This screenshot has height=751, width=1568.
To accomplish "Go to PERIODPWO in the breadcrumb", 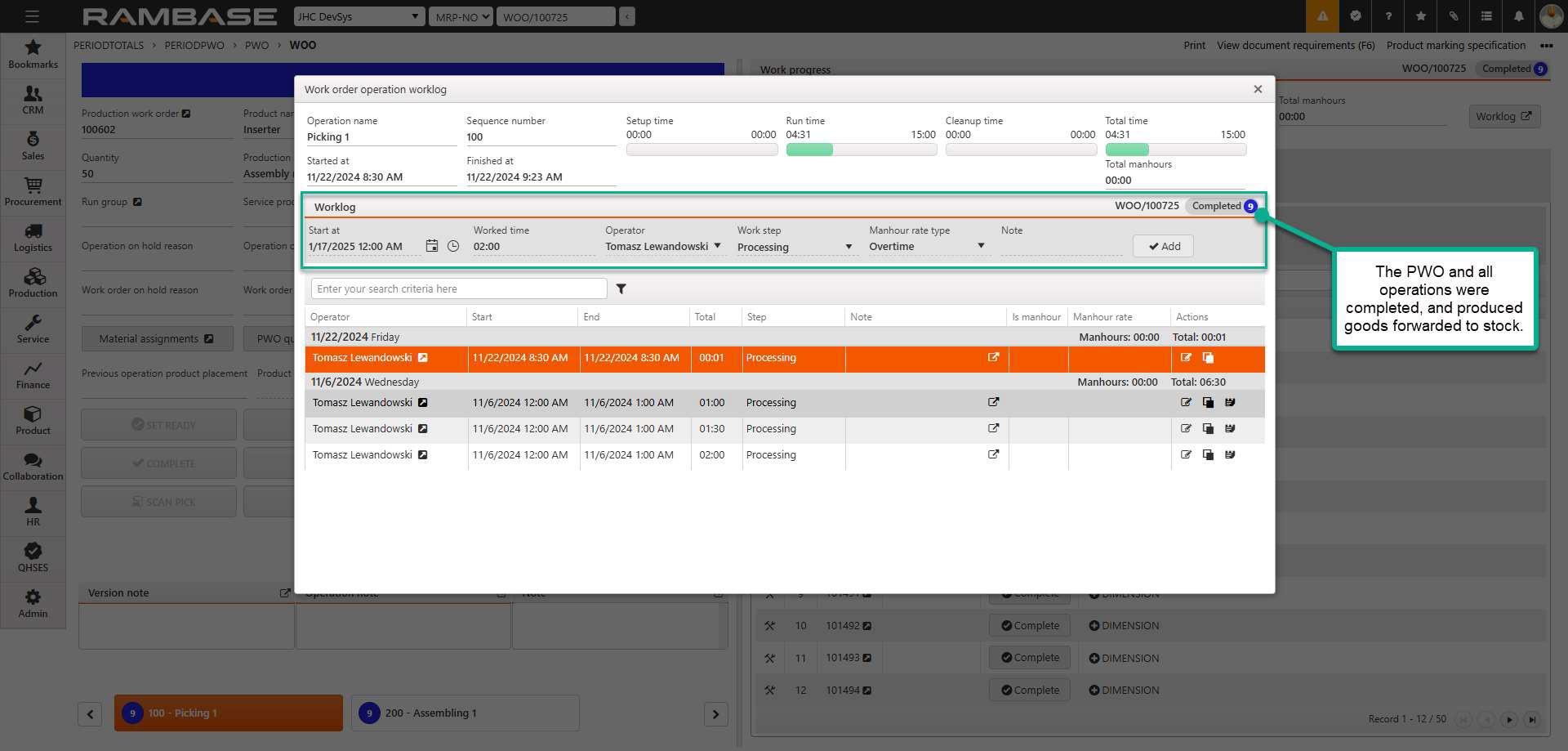I will pos(194,46).
